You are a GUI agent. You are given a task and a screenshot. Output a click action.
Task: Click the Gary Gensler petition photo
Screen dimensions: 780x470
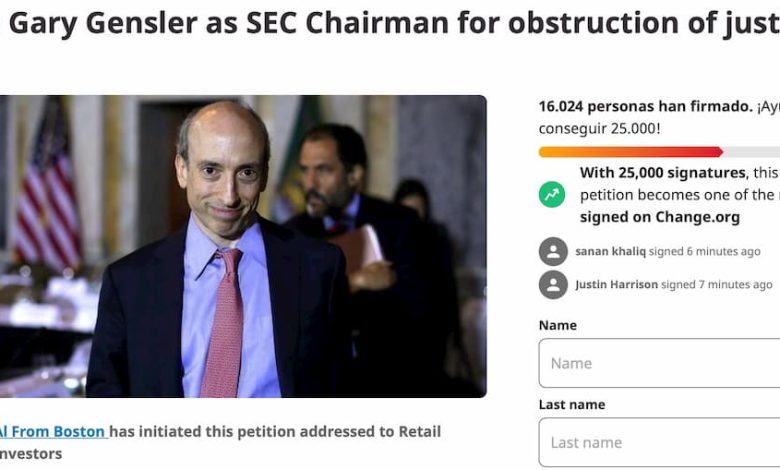point(243,246)
